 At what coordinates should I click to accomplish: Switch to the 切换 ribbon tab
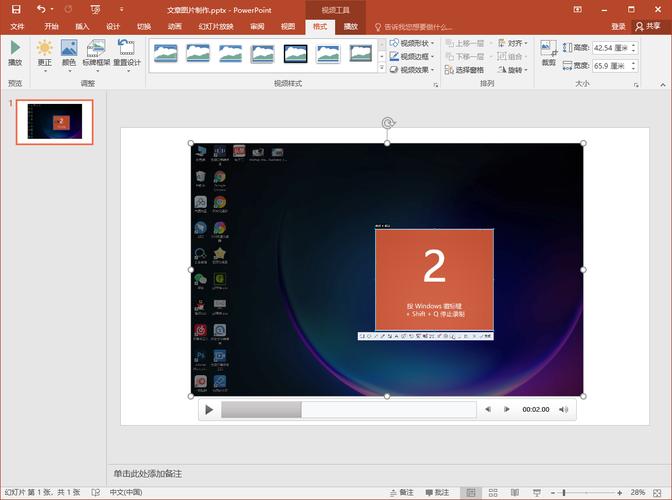pyautogui.click(x=144, y=27)
